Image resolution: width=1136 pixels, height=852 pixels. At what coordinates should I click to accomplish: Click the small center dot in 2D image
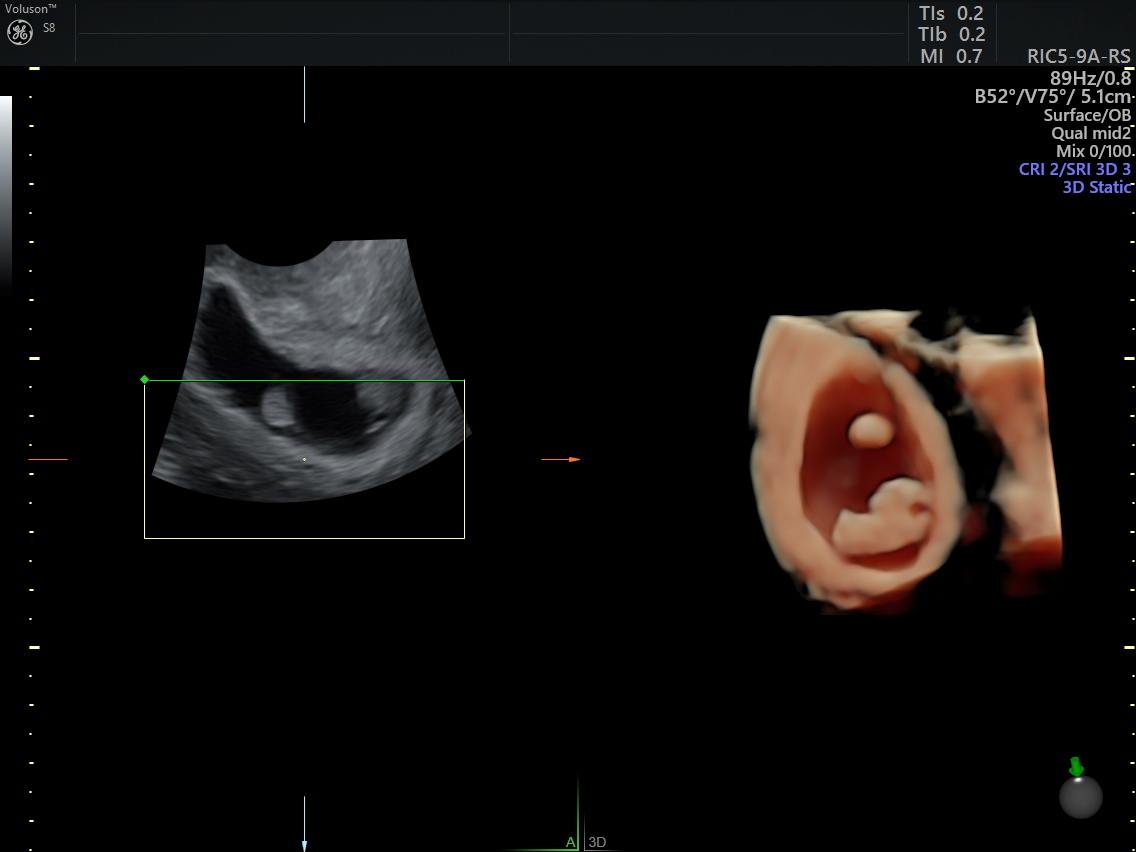[x=305, y=460]
